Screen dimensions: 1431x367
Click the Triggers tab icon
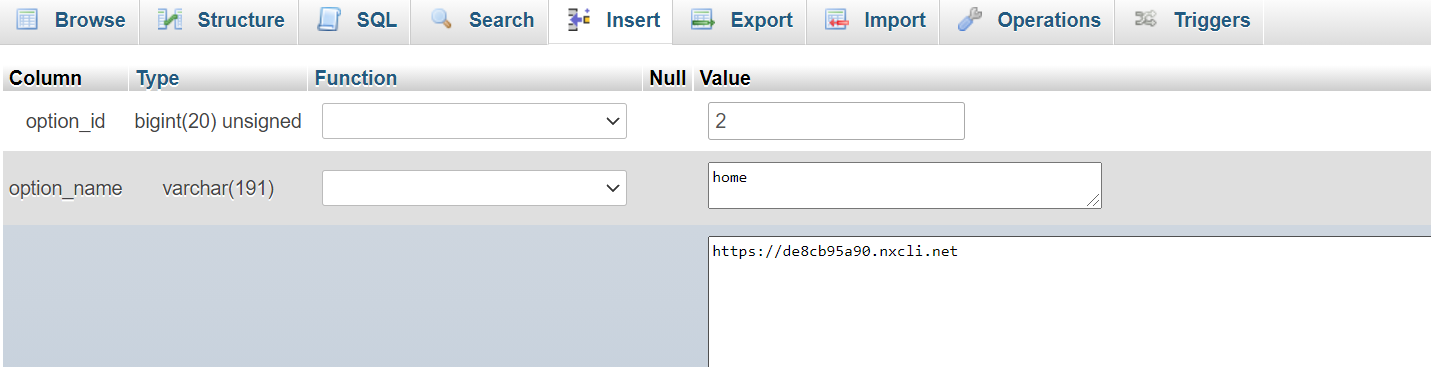click(1146, 20)
